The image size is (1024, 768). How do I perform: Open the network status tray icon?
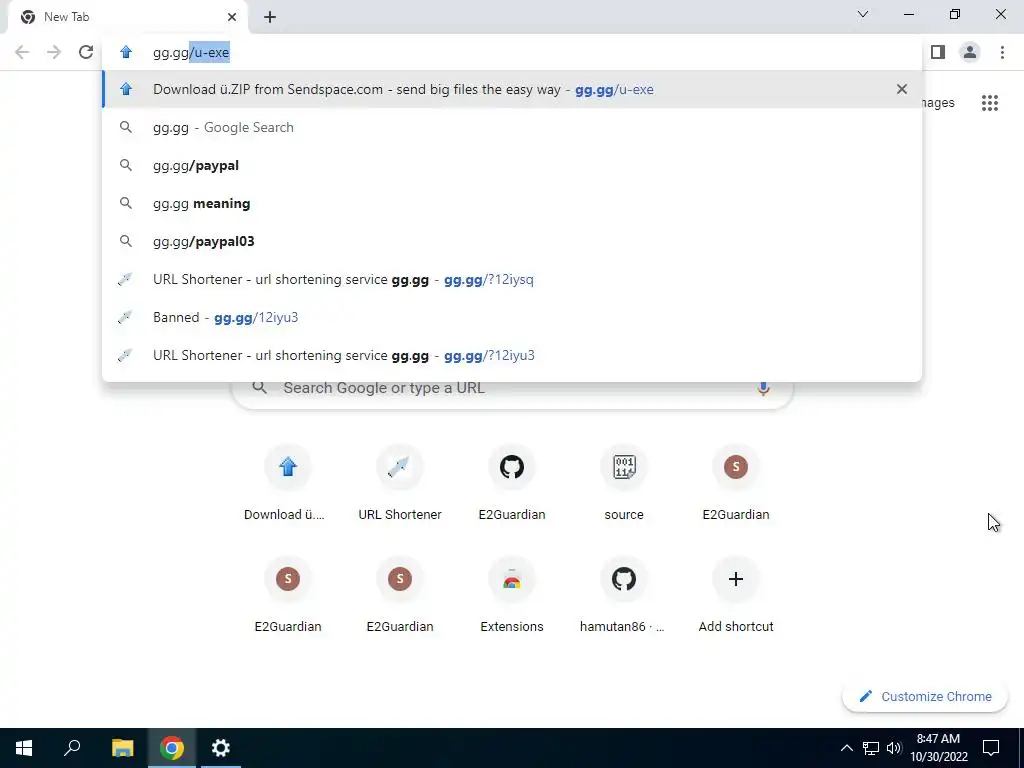[871, 748]
